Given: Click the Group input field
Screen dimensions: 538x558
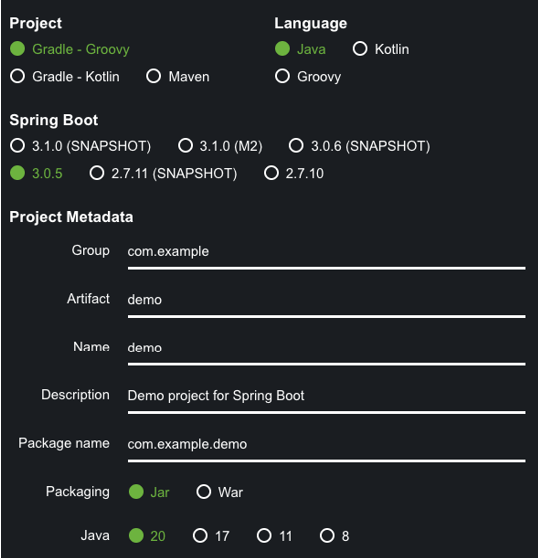Looking at the screenshot, I should pyautogui.click(x=327, y=256).
